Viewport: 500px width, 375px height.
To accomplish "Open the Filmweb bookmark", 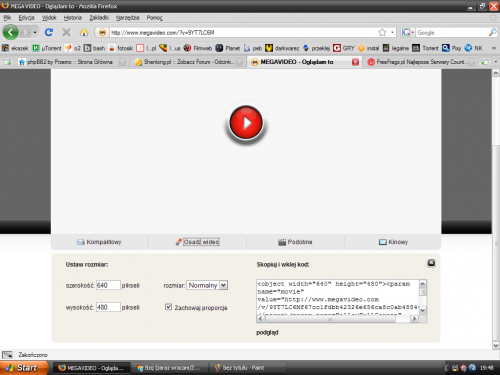I will pyautogui.click(x=198, y=48).
